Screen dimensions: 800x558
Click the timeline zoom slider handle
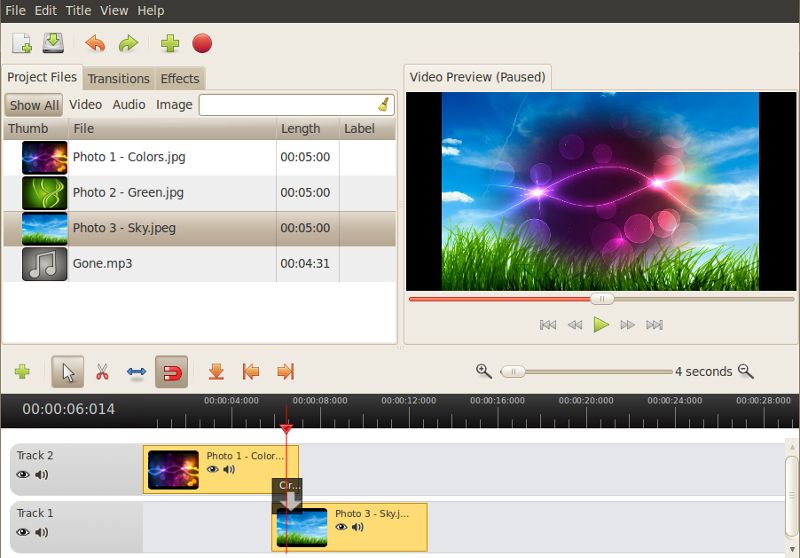tap(513, 371)
